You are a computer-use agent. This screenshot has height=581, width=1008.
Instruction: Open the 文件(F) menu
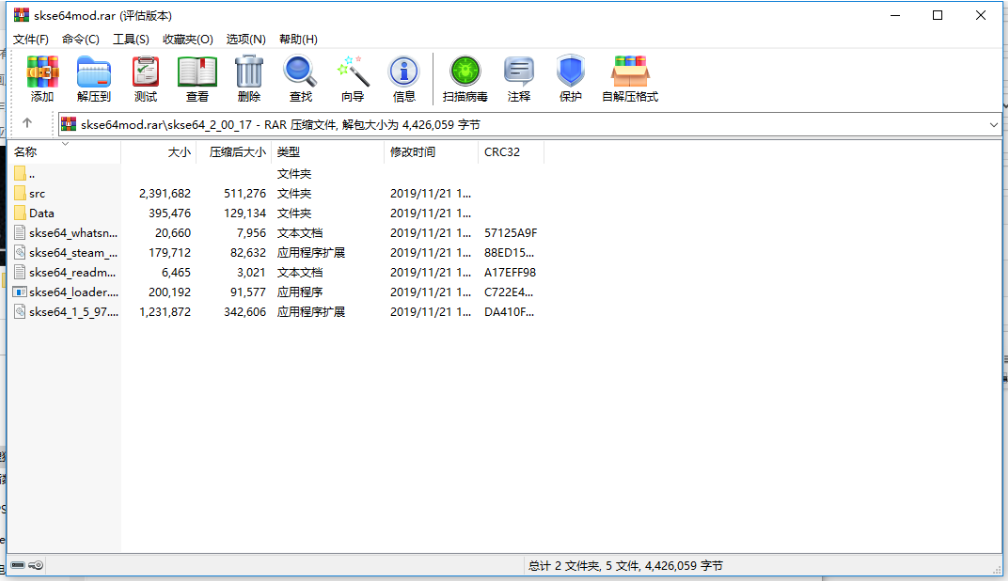(x=29, y=39)
